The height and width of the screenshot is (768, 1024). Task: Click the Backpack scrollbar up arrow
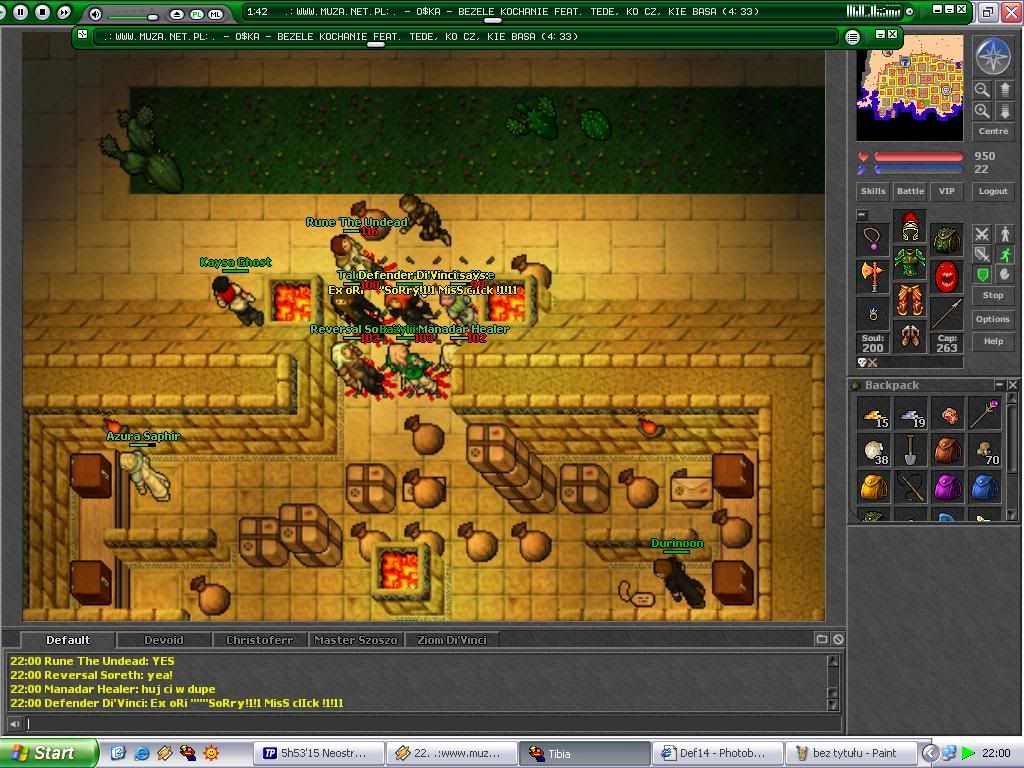coord(1012,398)
